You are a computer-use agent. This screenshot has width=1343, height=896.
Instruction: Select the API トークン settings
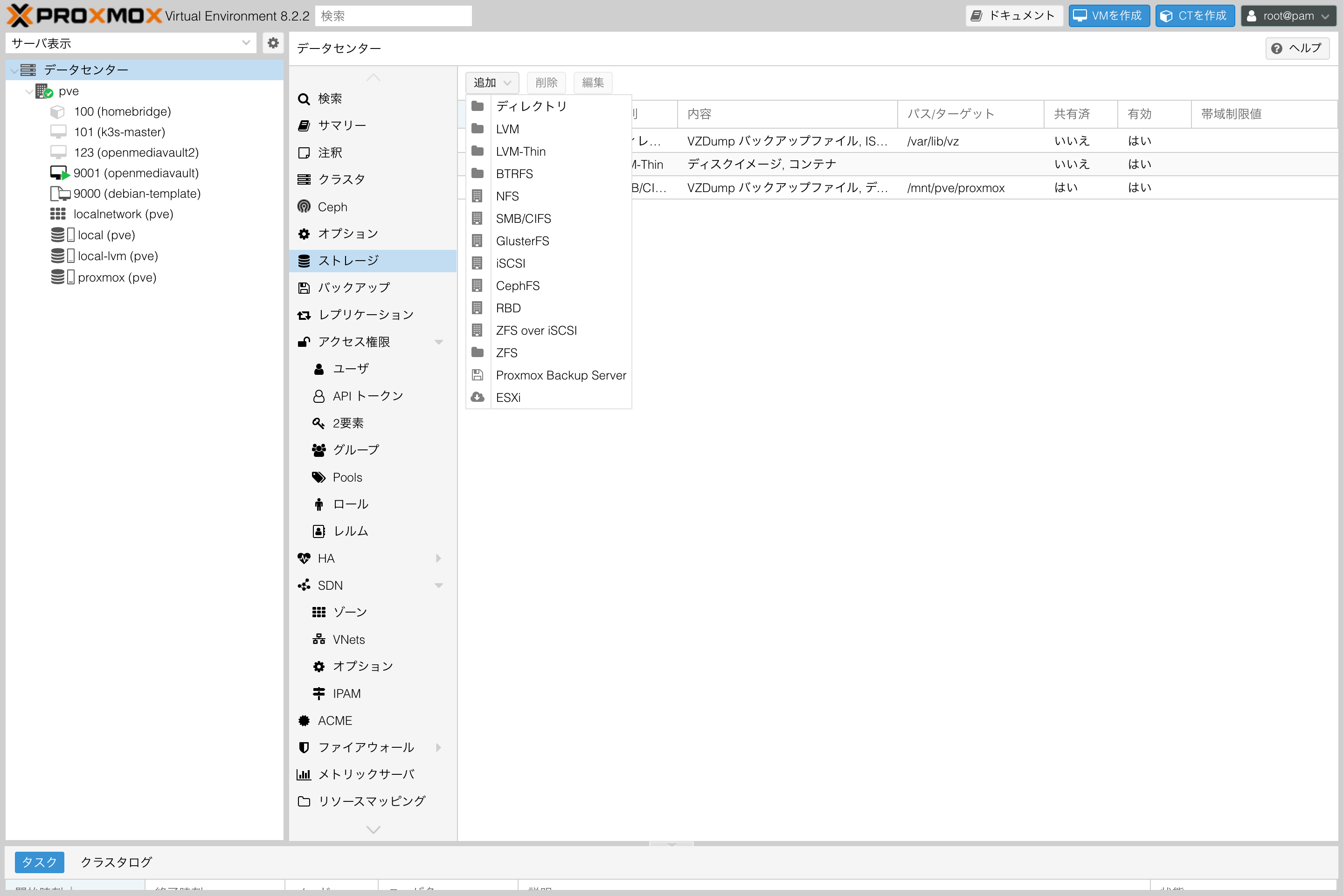(x=367, y=395)
